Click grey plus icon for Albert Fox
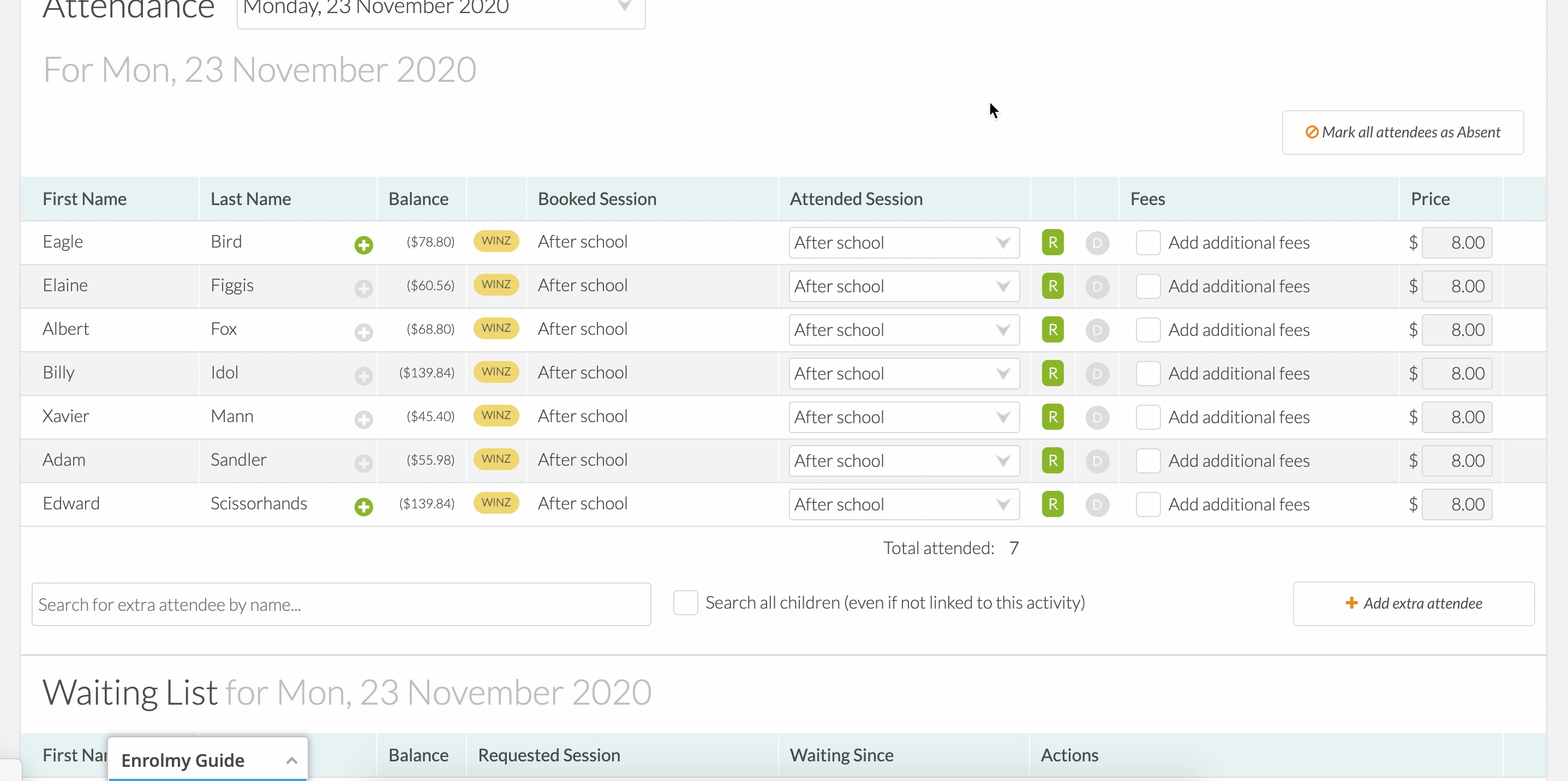Screen dimensions: 1568x781 pos(363,332)
